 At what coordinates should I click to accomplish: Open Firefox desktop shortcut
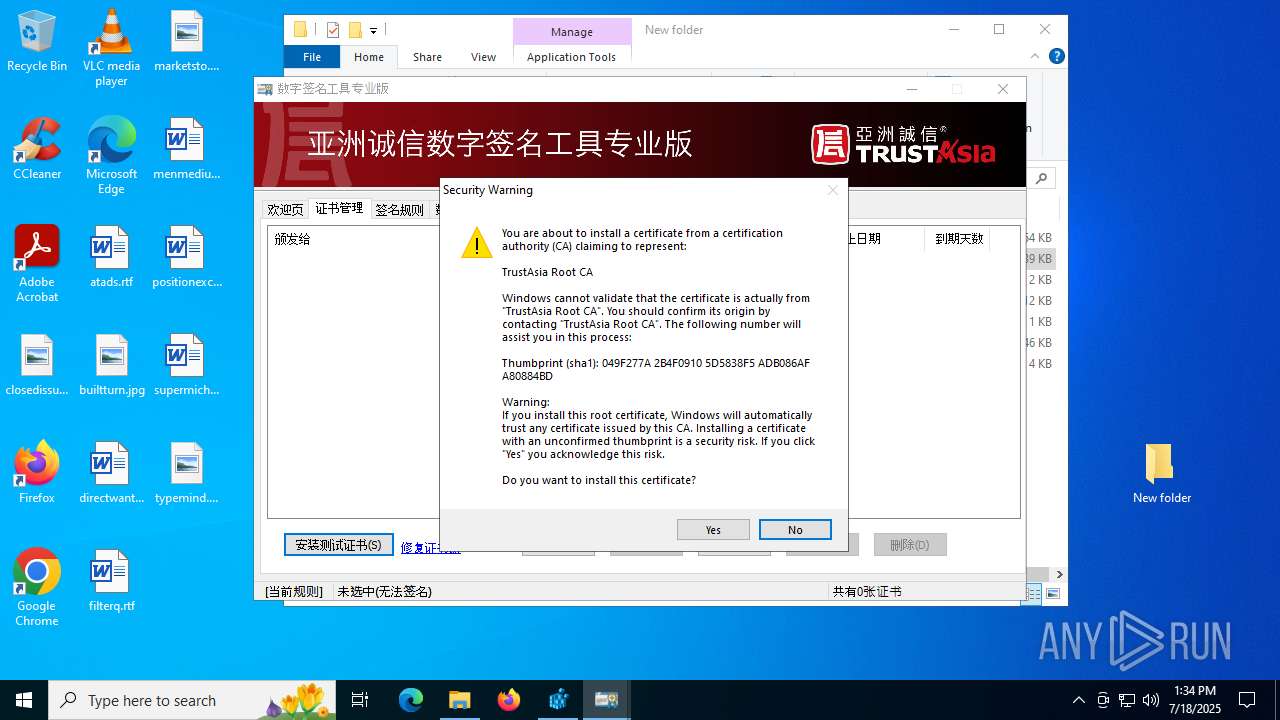coord(37,472)
